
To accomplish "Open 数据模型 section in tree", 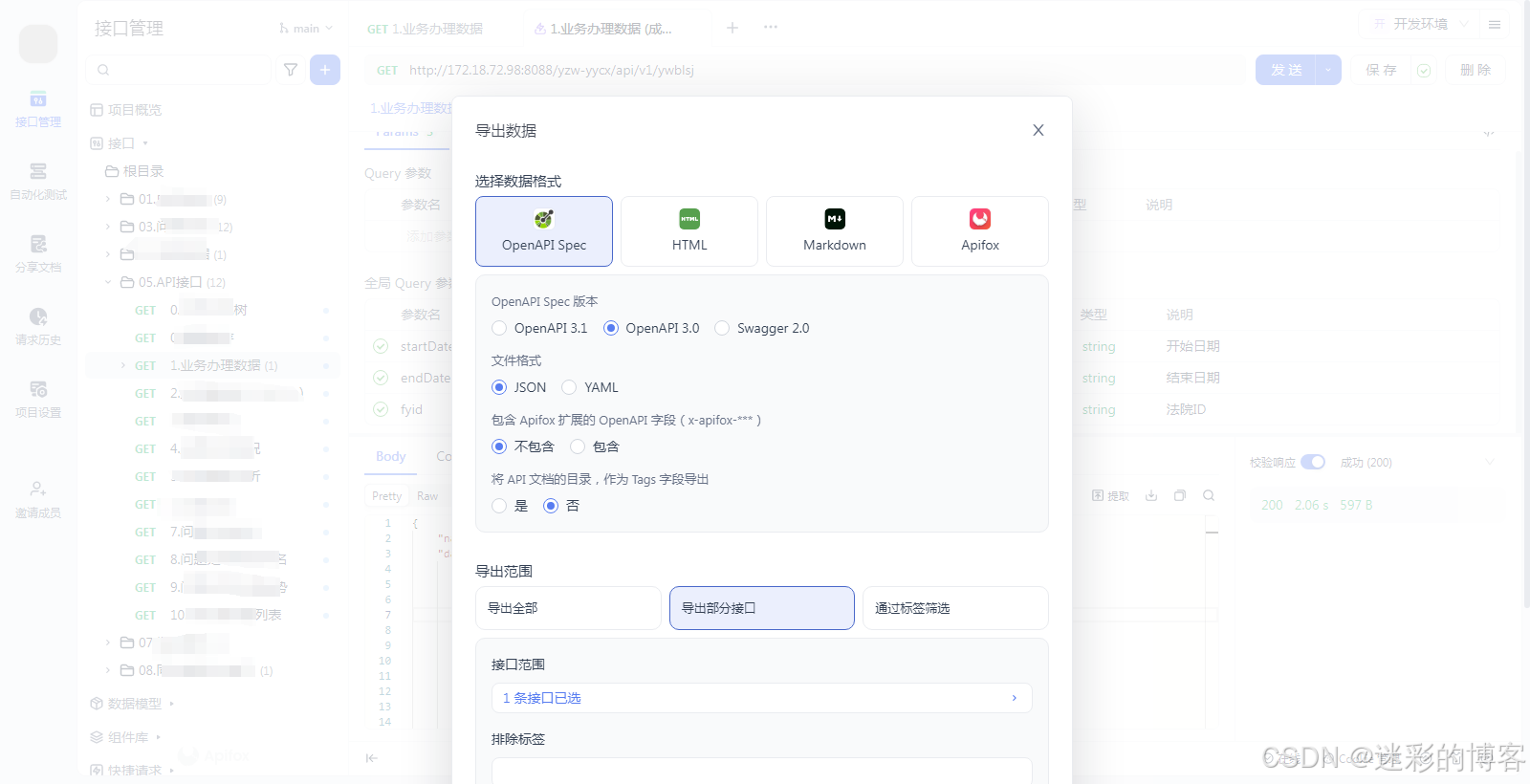I will 134,704.
